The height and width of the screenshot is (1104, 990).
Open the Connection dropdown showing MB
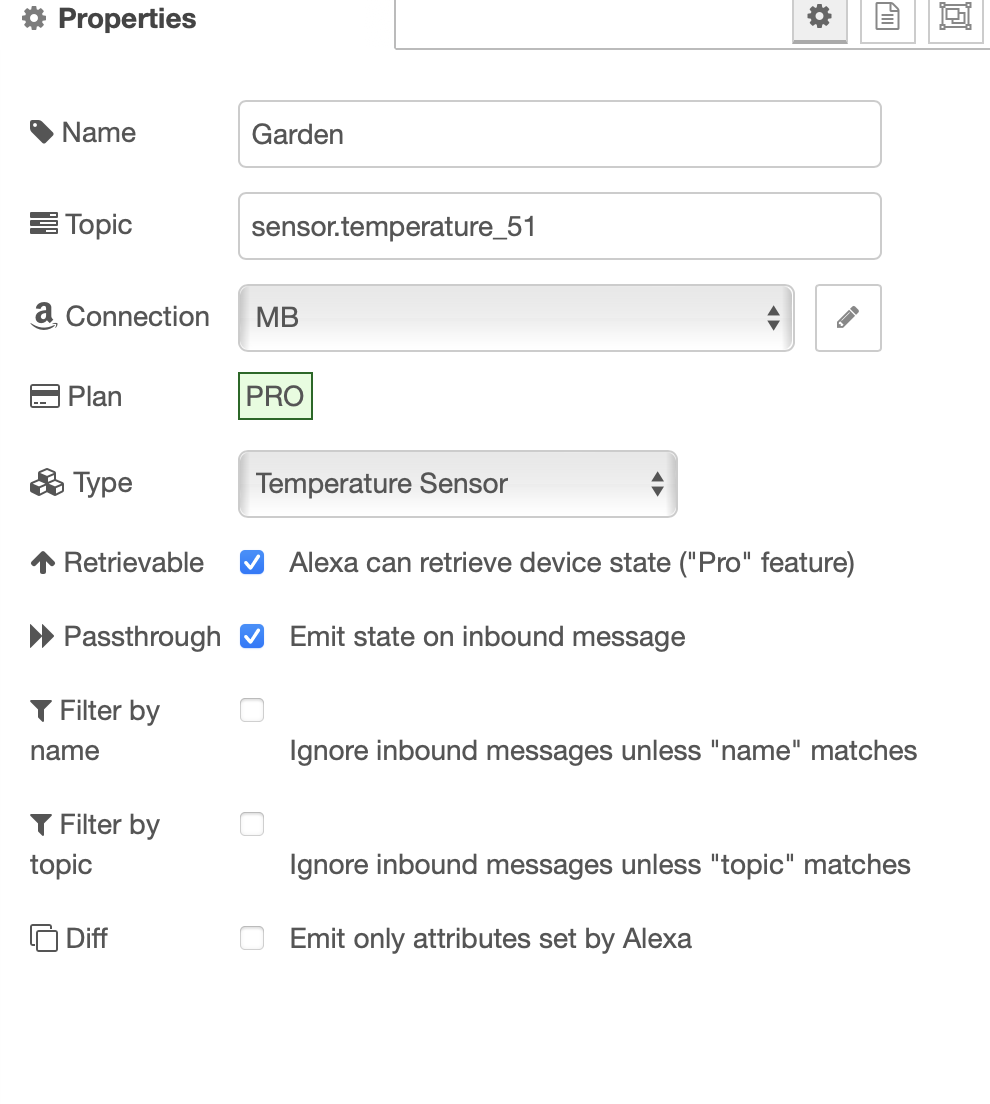516,316
